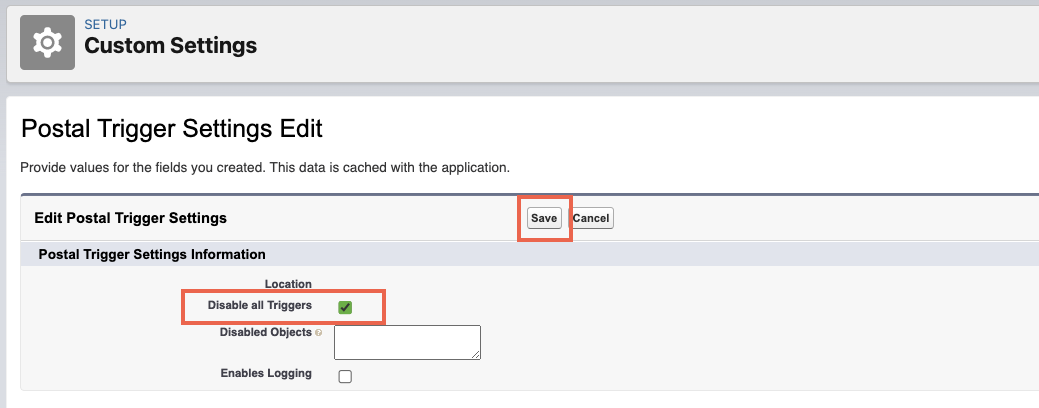Open the SETUP breadcrumb link
Image resolution: width=1039 pixels, height=408 pixels.
click(105, 24)
